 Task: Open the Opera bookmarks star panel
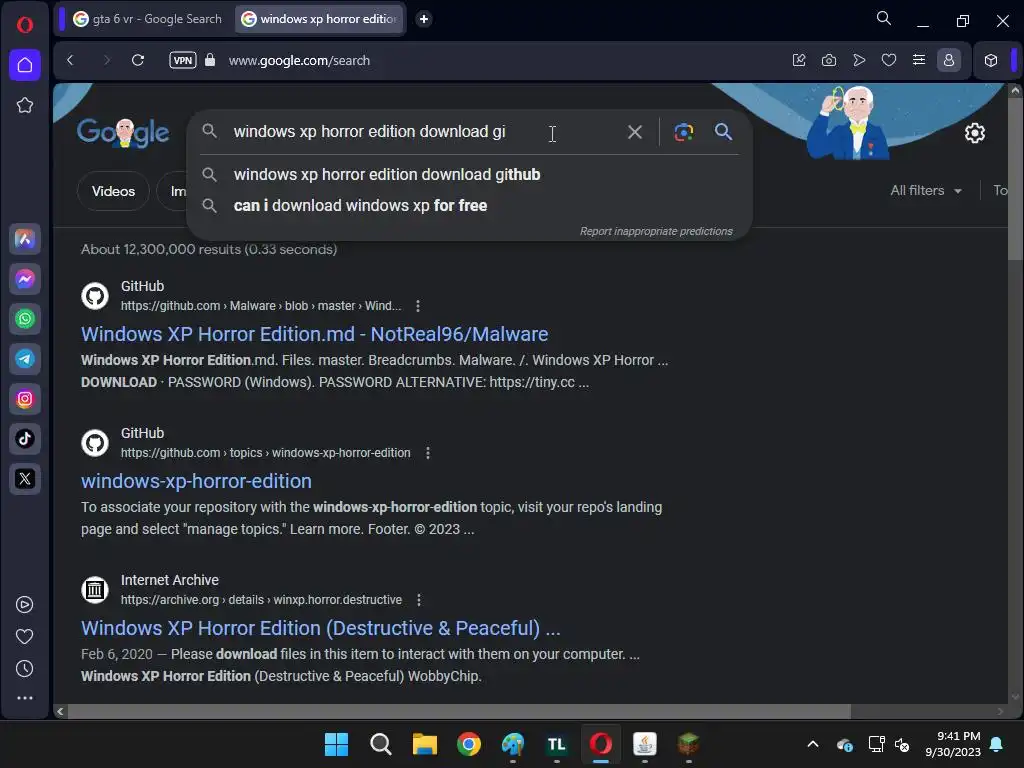point(25,105)
